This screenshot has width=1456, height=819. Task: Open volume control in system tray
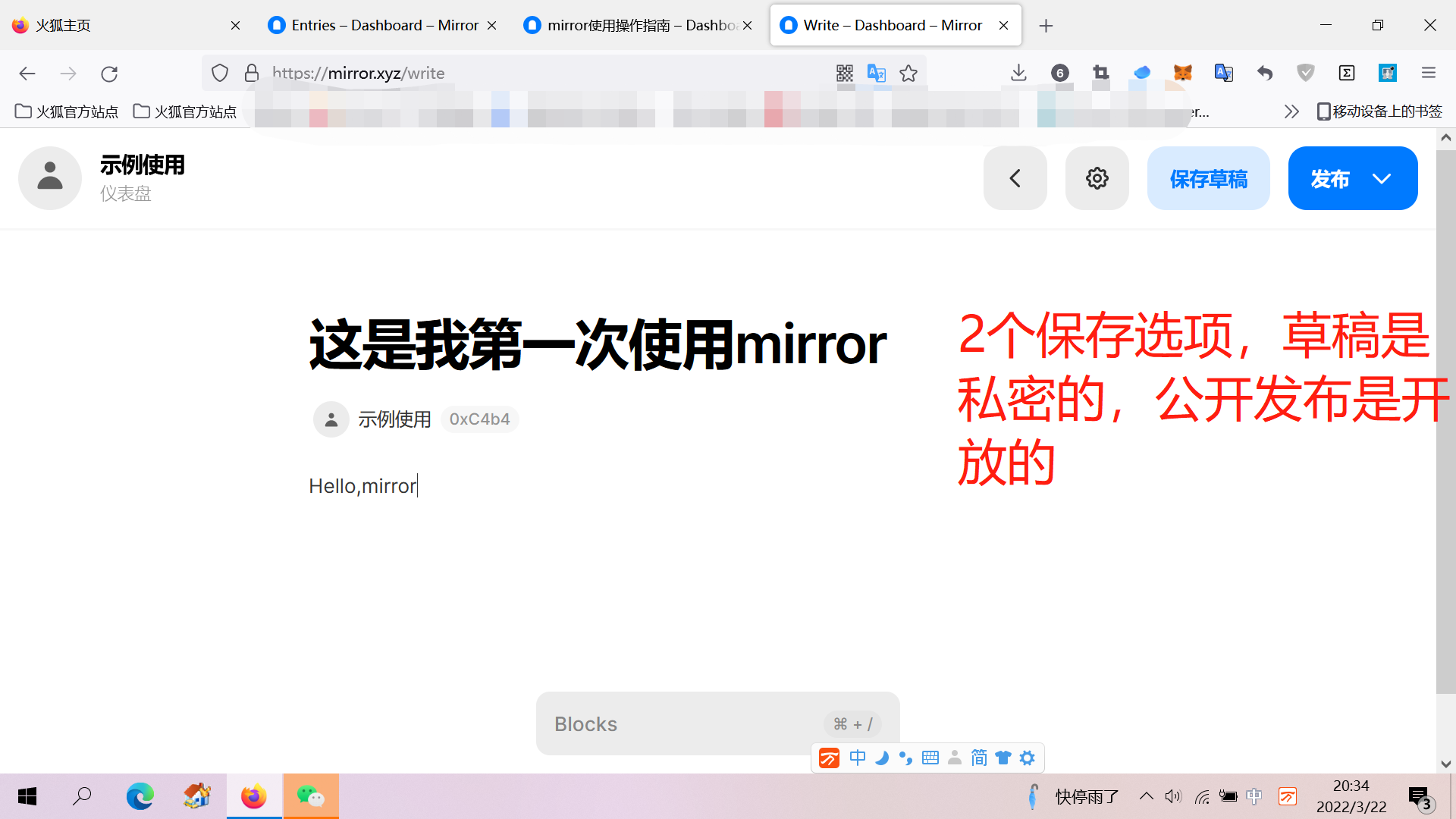[x=1173, y=796]
